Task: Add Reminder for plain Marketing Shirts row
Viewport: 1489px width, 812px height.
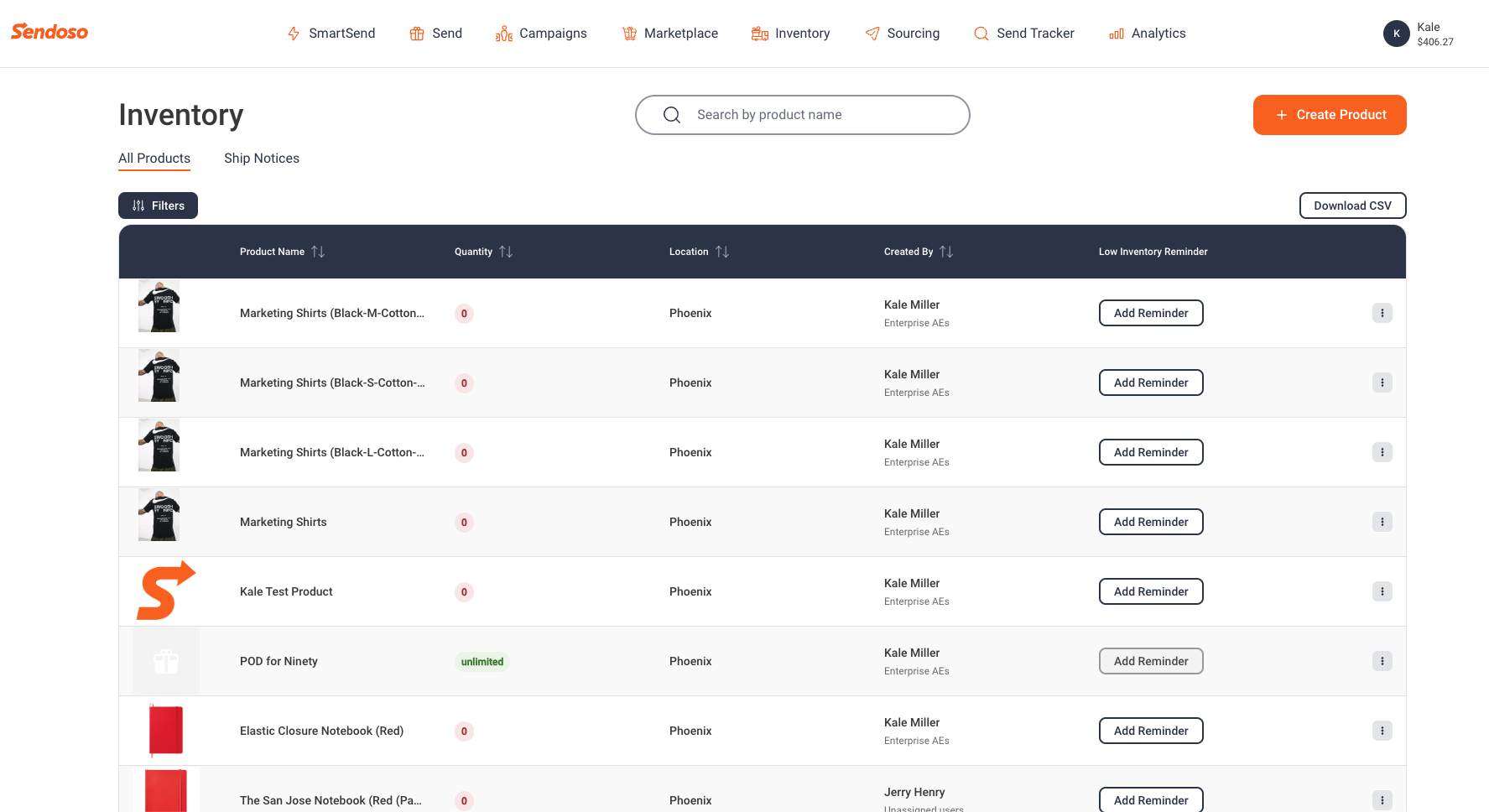Action: [1151, 522]
